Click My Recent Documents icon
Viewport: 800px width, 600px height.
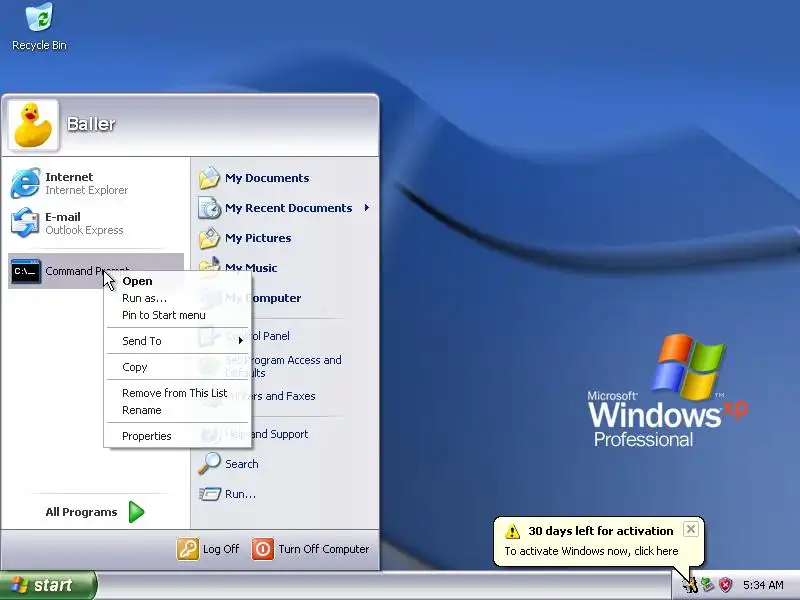pos(209,208)
